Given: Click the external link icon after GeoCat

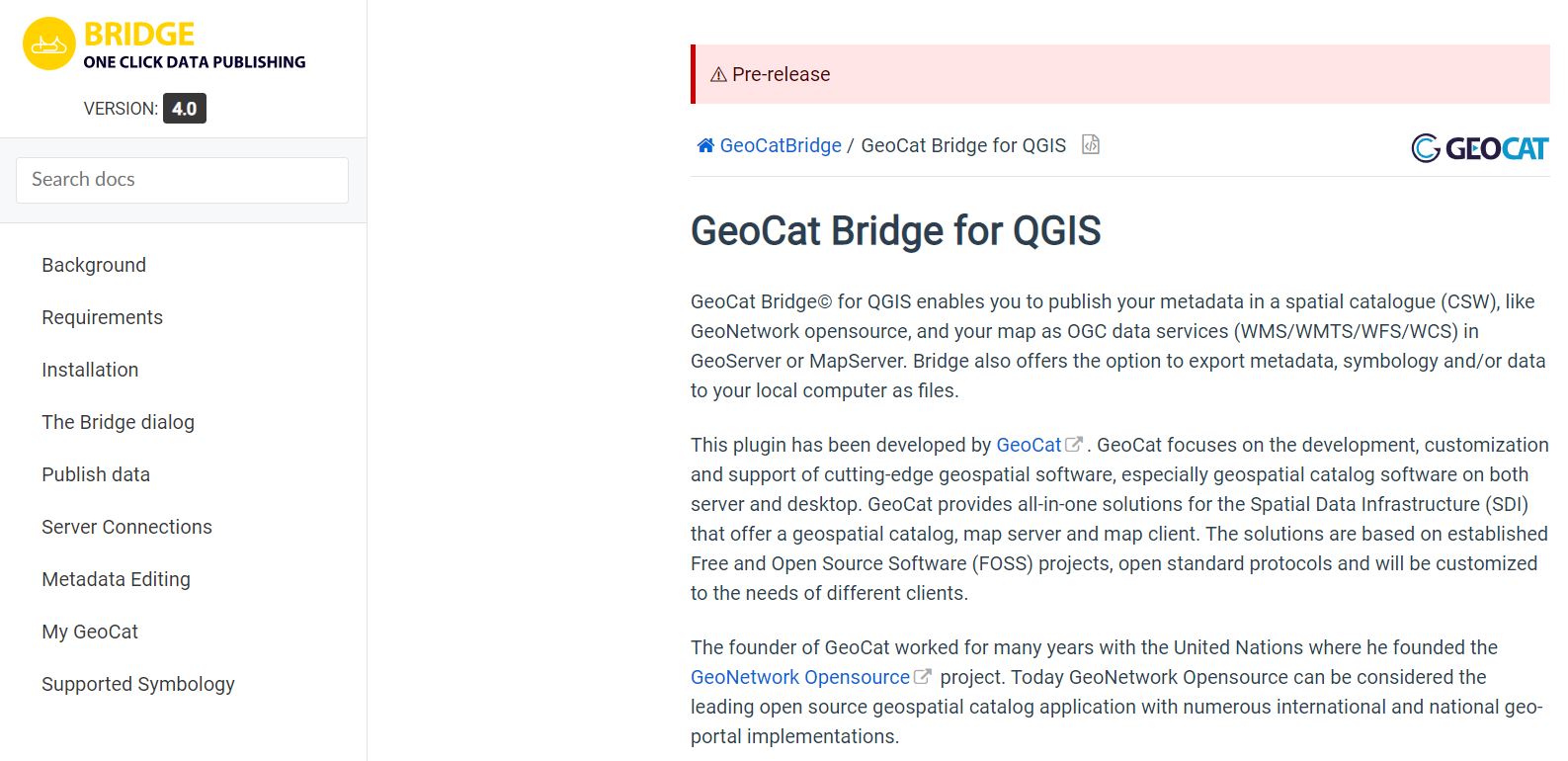Looking at the screenshot, I should coord(1074,445).
